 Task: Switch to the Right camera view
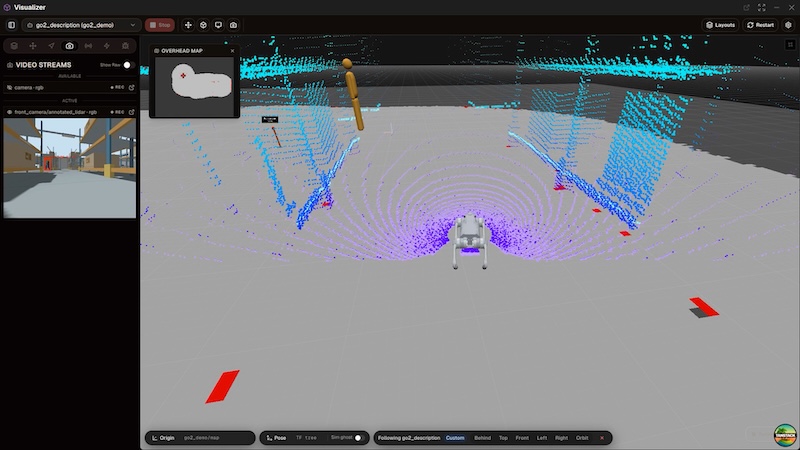(x=561, y=438)
